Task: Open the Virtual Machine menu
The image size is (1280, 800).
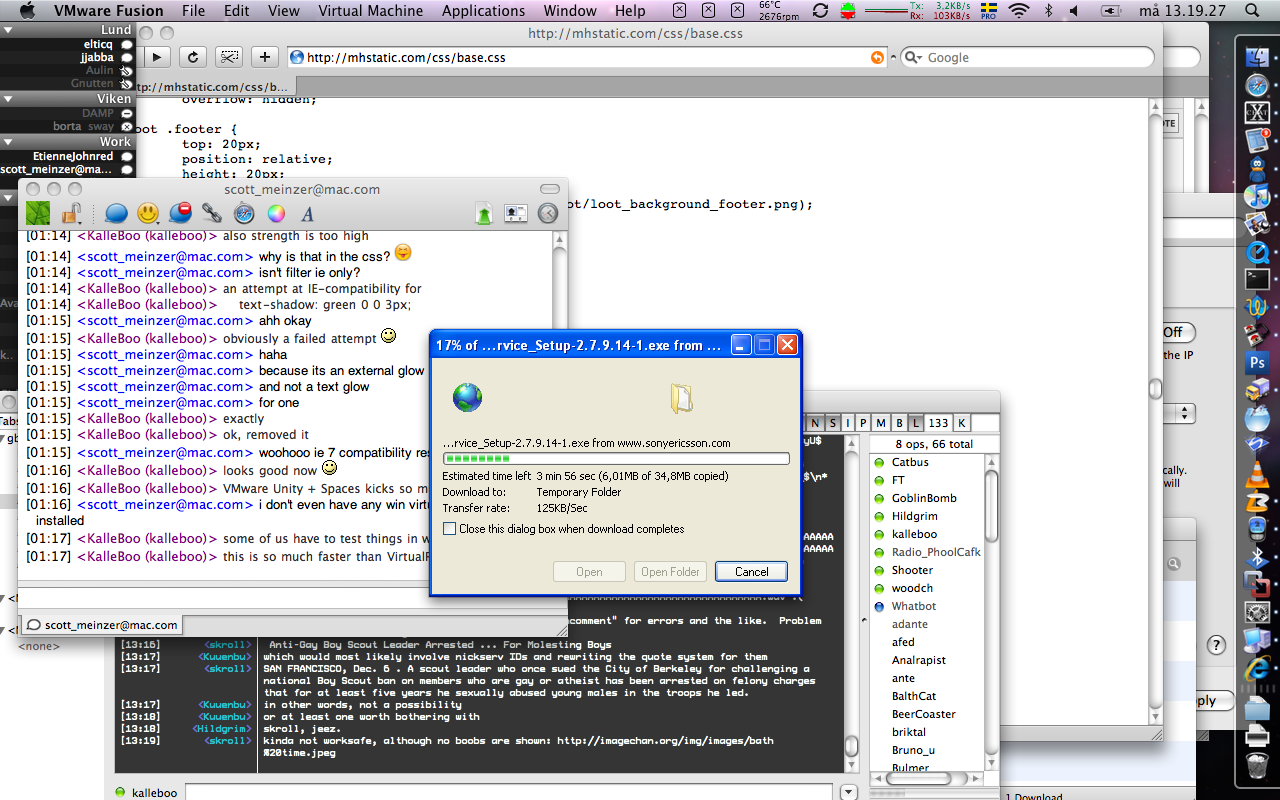Action: (x=372, y=11)
